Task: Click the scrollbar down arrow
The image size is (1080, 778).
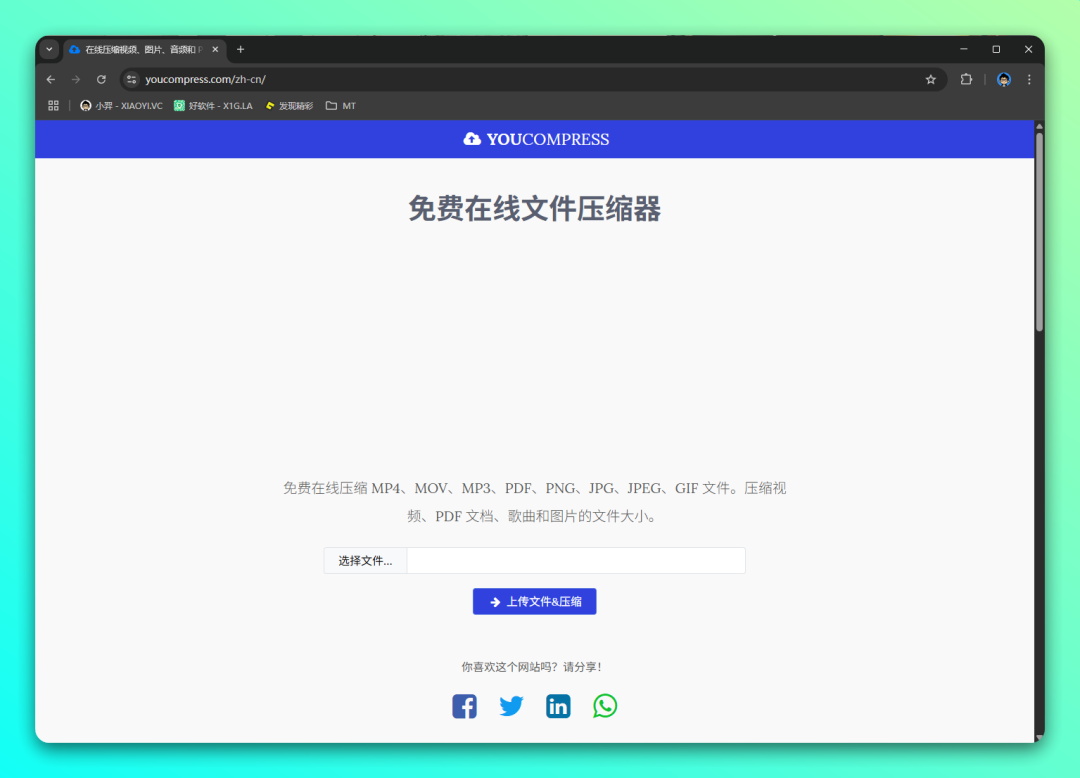Action: point(1039,738)
